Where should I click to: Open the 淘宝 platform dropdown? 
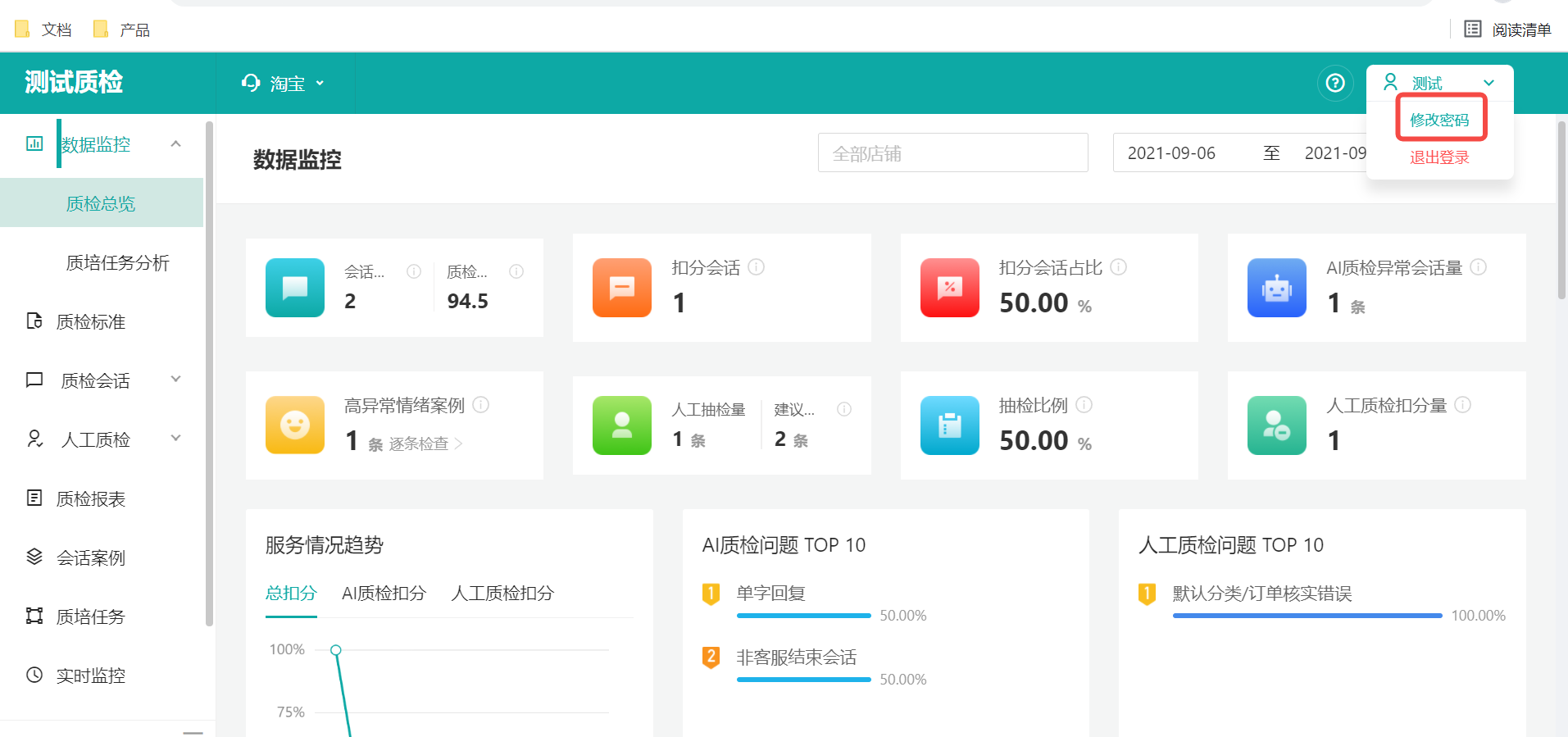click(284, 83)
